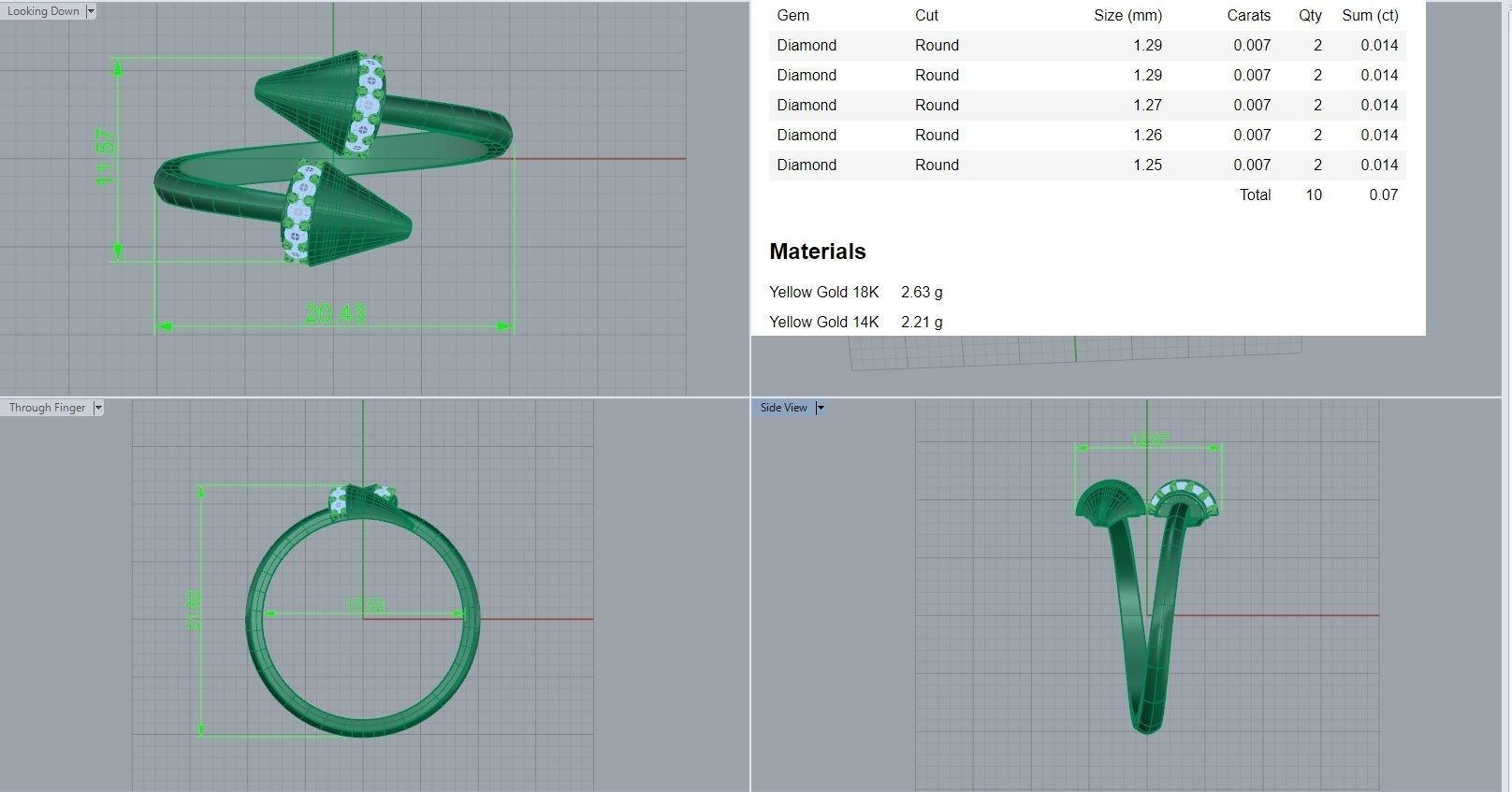Select the 11.57 dimension in Looking Down view
Screen dimensions: 1512x792
tap(106, 157)
